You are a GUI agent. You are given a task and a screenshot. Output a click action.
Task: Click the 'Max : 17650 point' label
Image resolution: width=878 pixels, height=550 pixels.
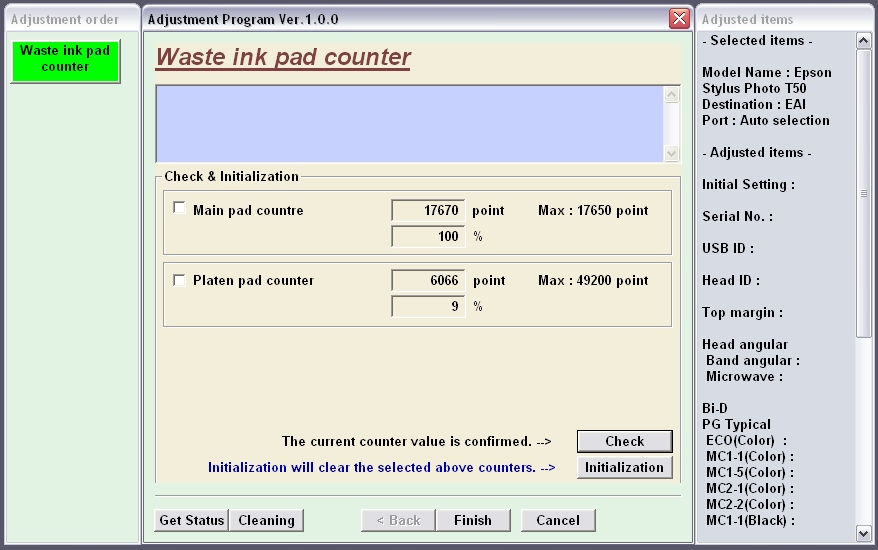[593, 211]
